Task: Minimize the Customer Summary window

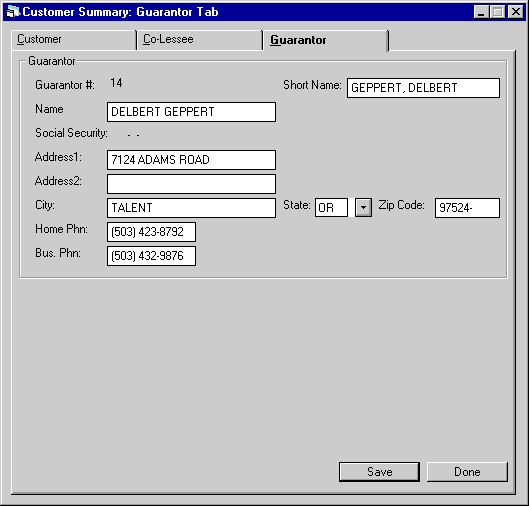Action: (x=481, y=12)
